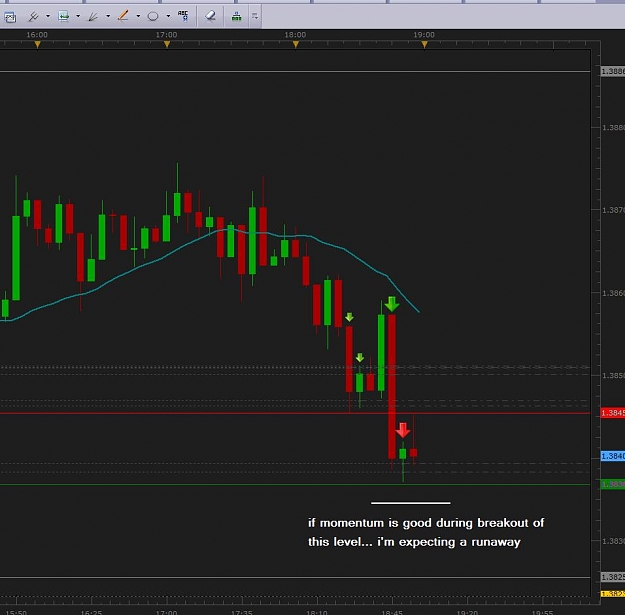Expand the ellipse tool dropdown arrow
This screenshot has width=625, height=615.
point(168,16)
